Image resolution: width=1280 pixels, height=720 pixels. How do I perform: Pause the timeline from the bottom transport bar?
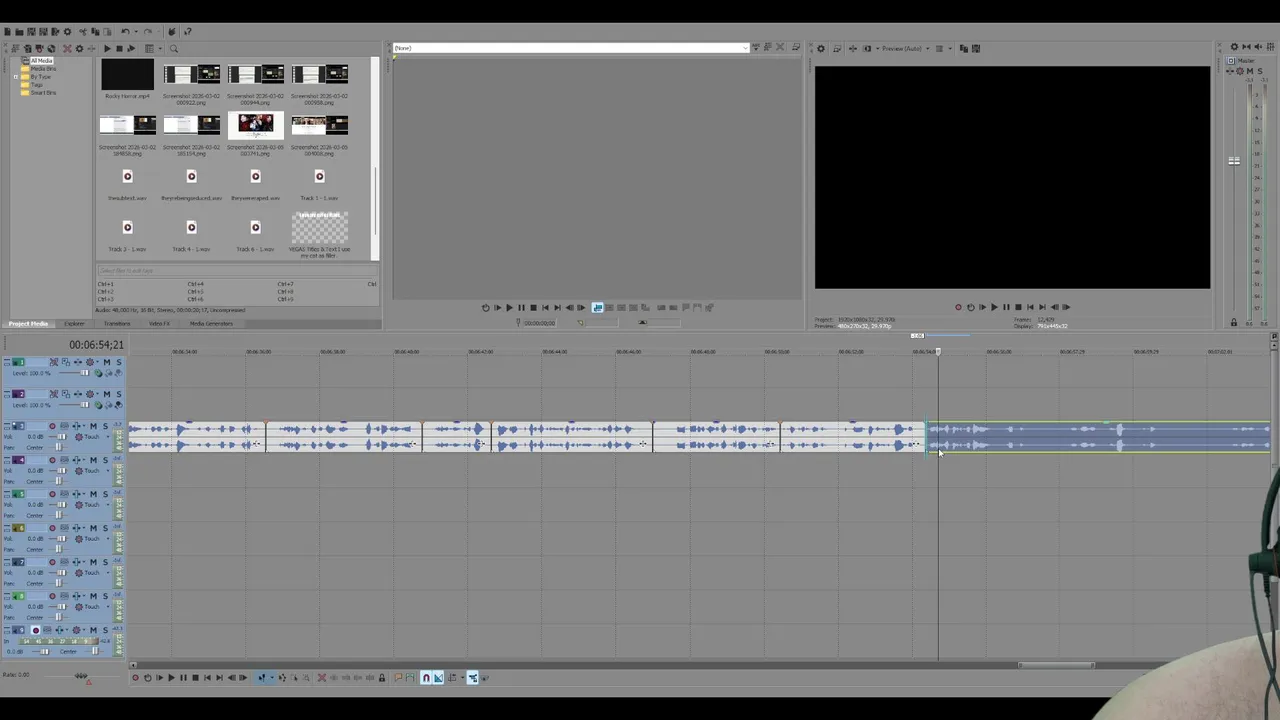(183, 677)
